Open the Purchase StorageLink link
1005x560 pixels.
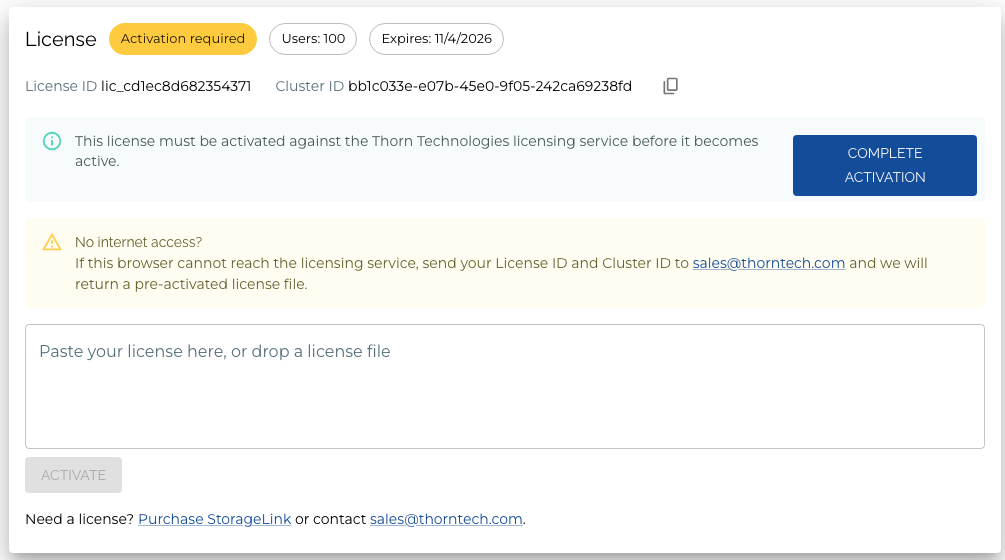click(x=215, y=519)
